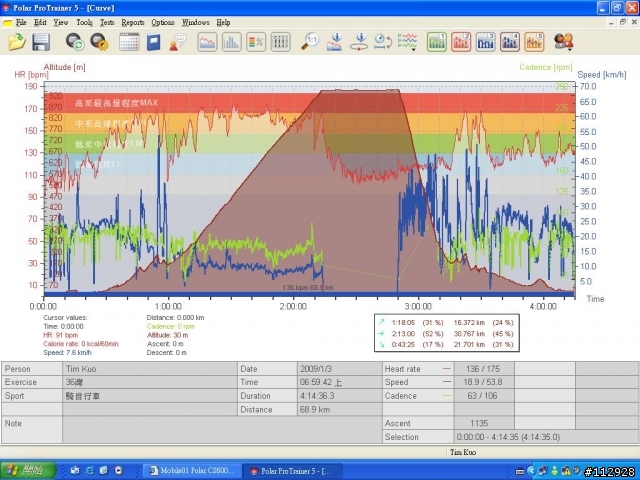640x480 pixels.
Task: Select graph preset 2 (red)
Action: click(x=461, y=42)
